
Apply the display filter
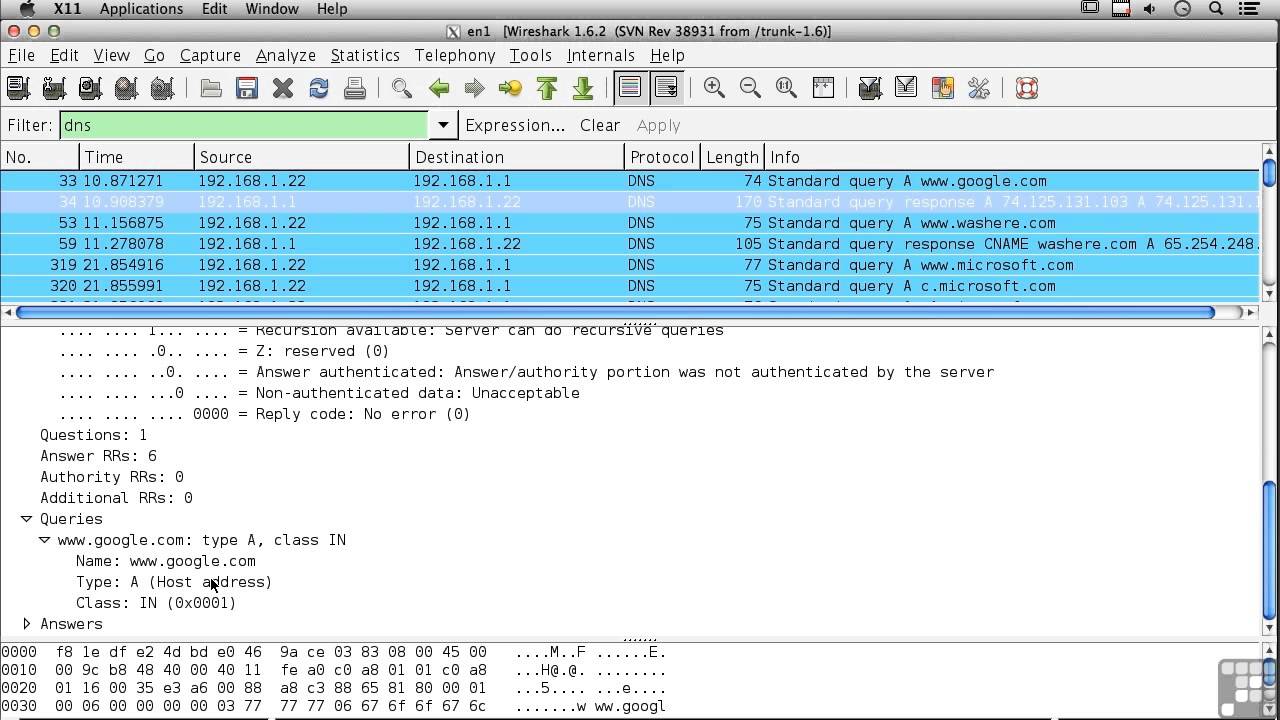pyautogui.click(x=658, y=125)
